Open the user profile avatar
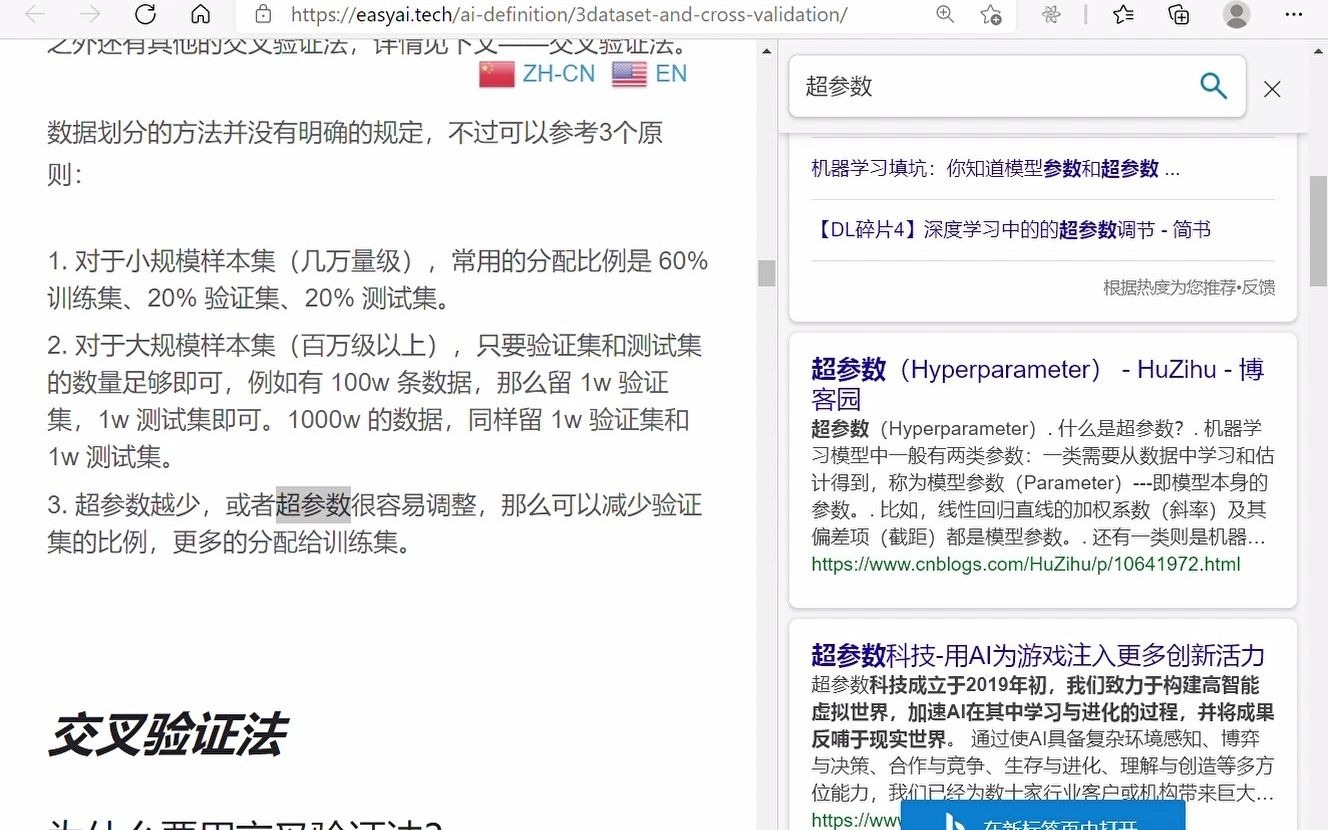Image resolution: width=1328 pixels, height=830 pixels. (x=1237, y=14)
